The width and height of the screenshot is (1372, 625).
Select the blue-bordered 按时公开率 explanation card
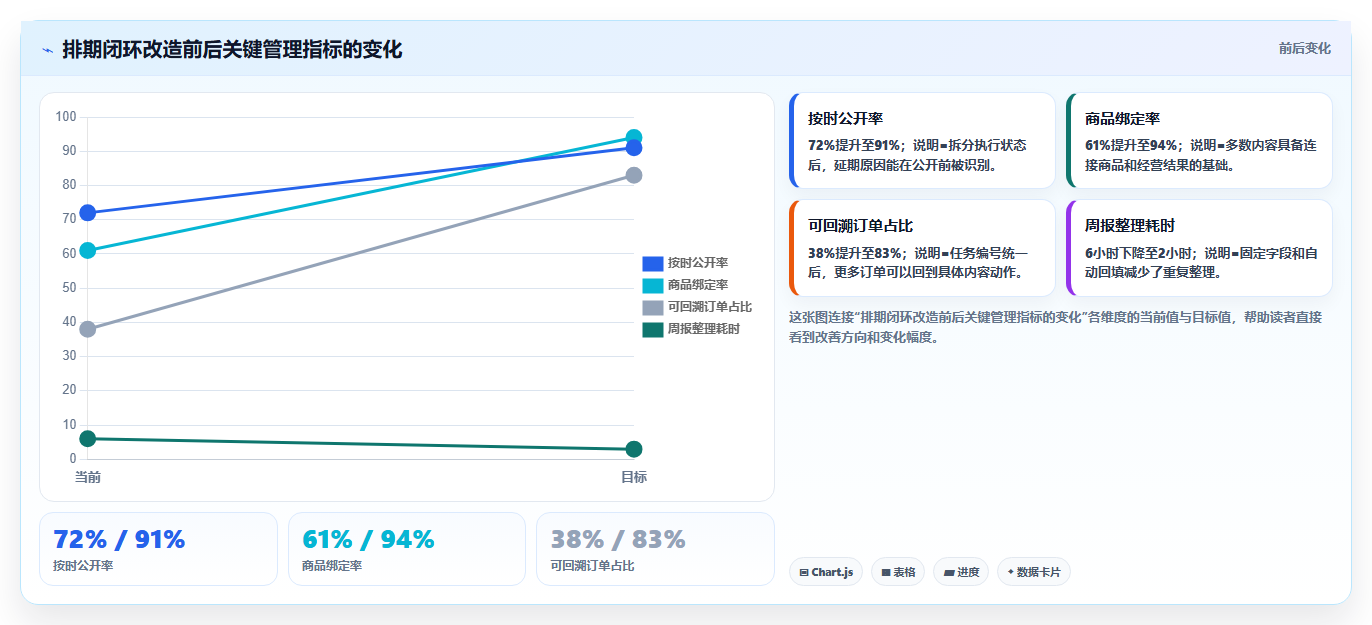click(x=922, y=141)
